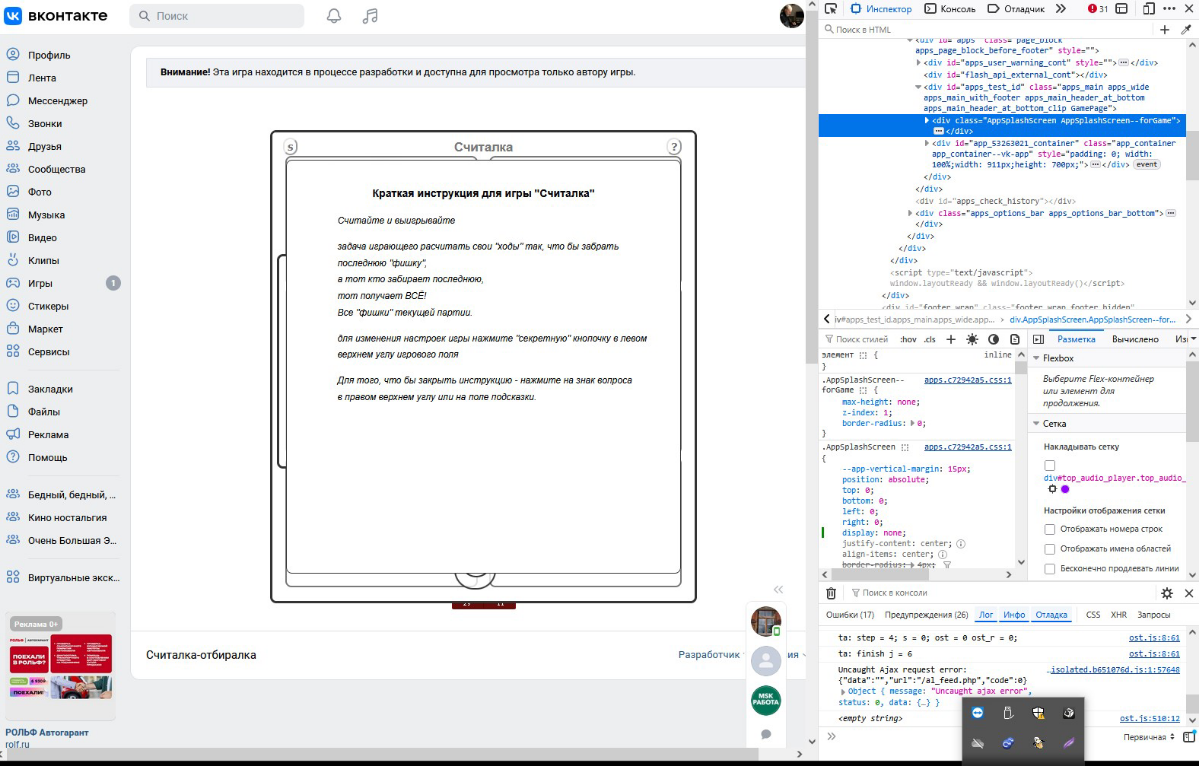Image resolution: width=1199 pixels, height=766 pixels.
Task: Enable 'Отображать номера строк' checkbox
Action: point(1049,529)
